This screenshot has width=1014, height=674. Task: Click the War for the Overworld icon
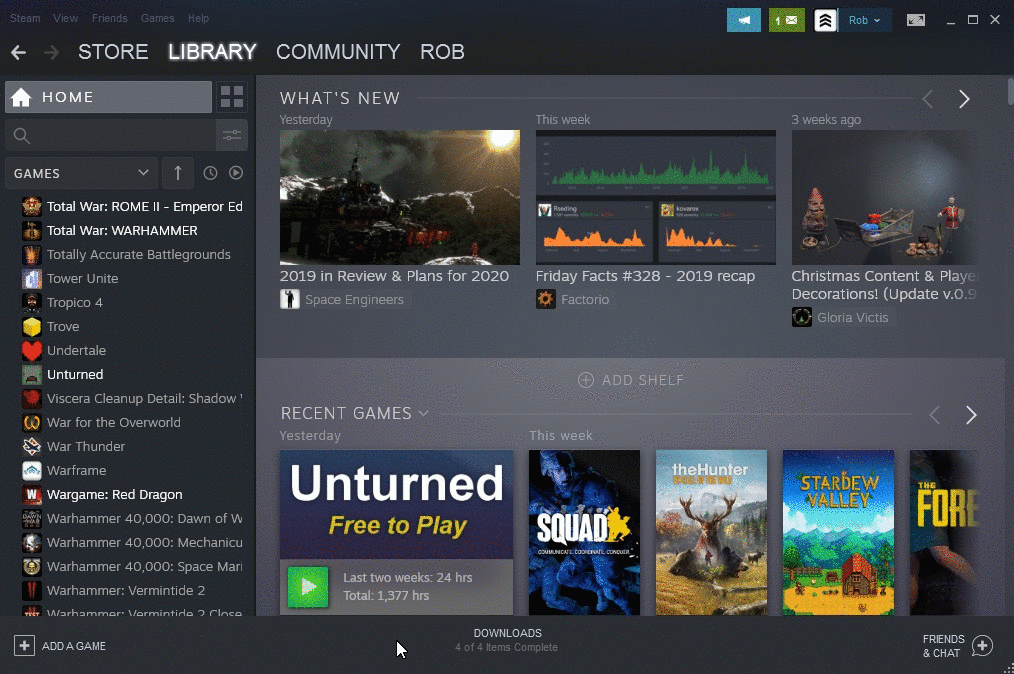click(32, 422)
